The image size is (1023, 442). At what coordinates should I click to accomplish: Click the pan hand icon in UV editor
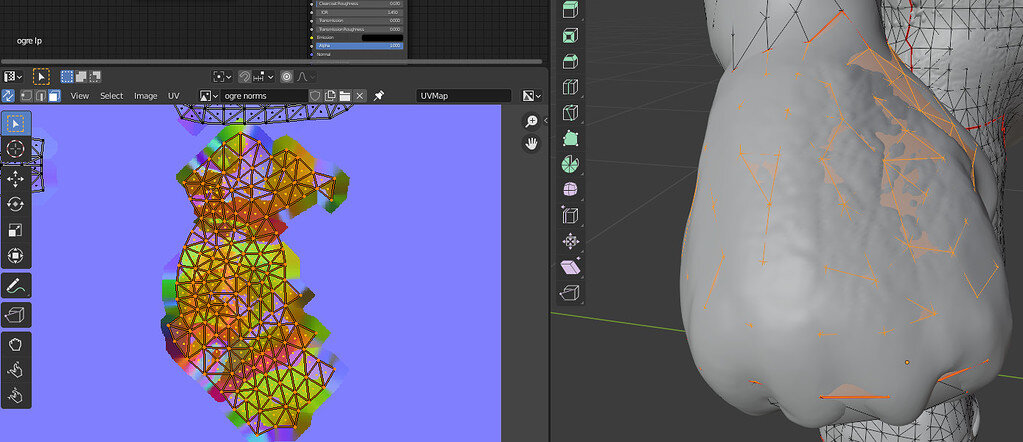coord(532,144)
